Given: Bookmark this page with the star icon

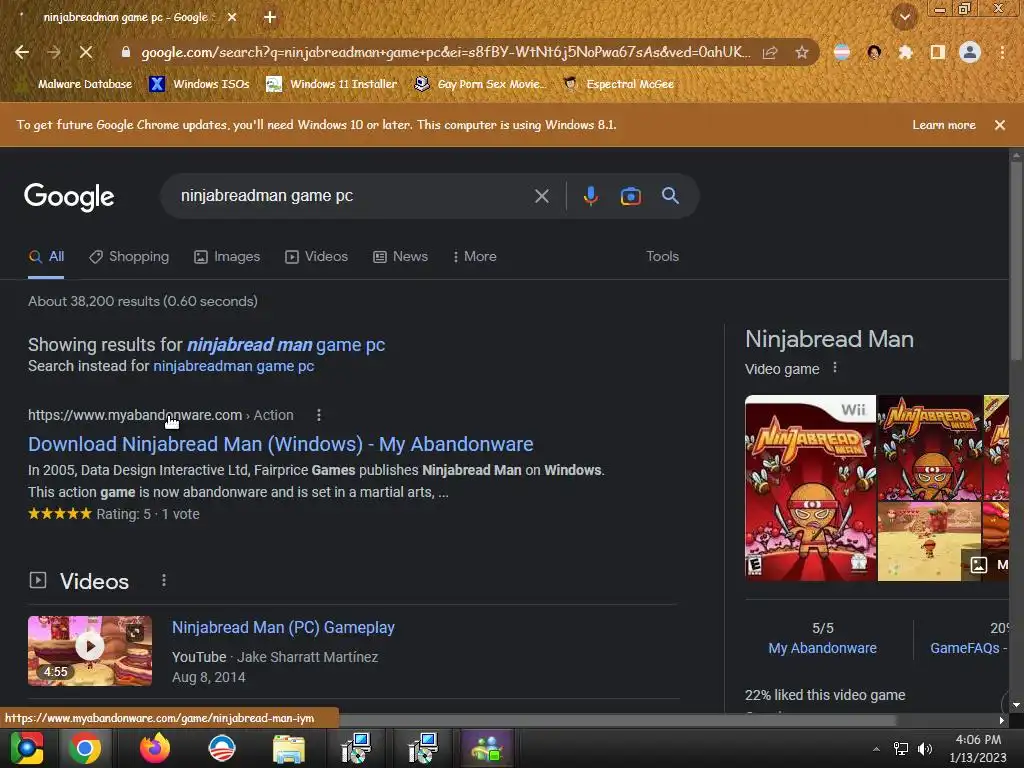Looking at the screenshot, I should click(x=802, y=52).
